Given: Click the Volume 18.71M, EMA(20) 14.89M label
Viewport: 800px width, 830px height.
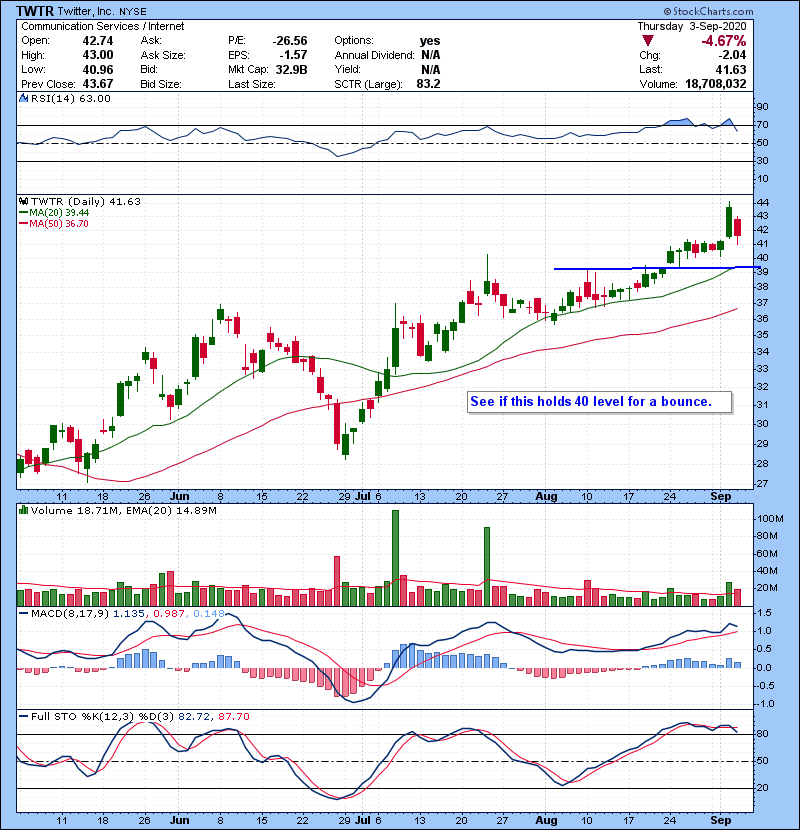Looking at the screenshot, I should pos(123,510).
